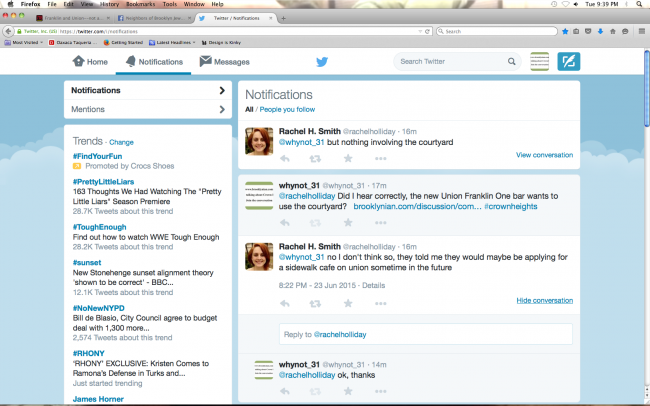650x406 pixels.
Task: Click View conversation link
Action: tap(544, 155)
